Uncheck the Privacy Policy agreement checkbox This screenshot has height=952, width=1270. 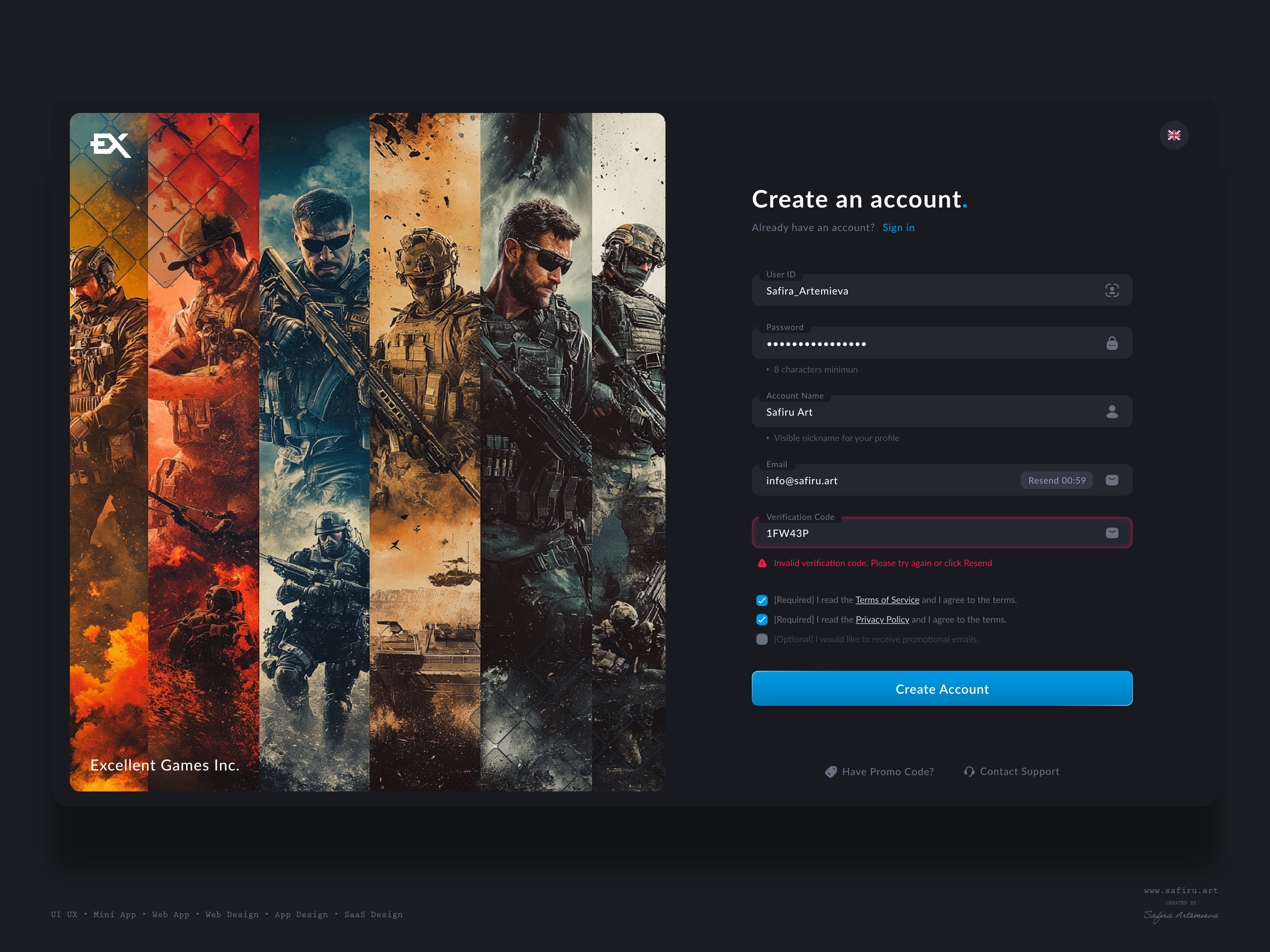[x=762, y=619]
